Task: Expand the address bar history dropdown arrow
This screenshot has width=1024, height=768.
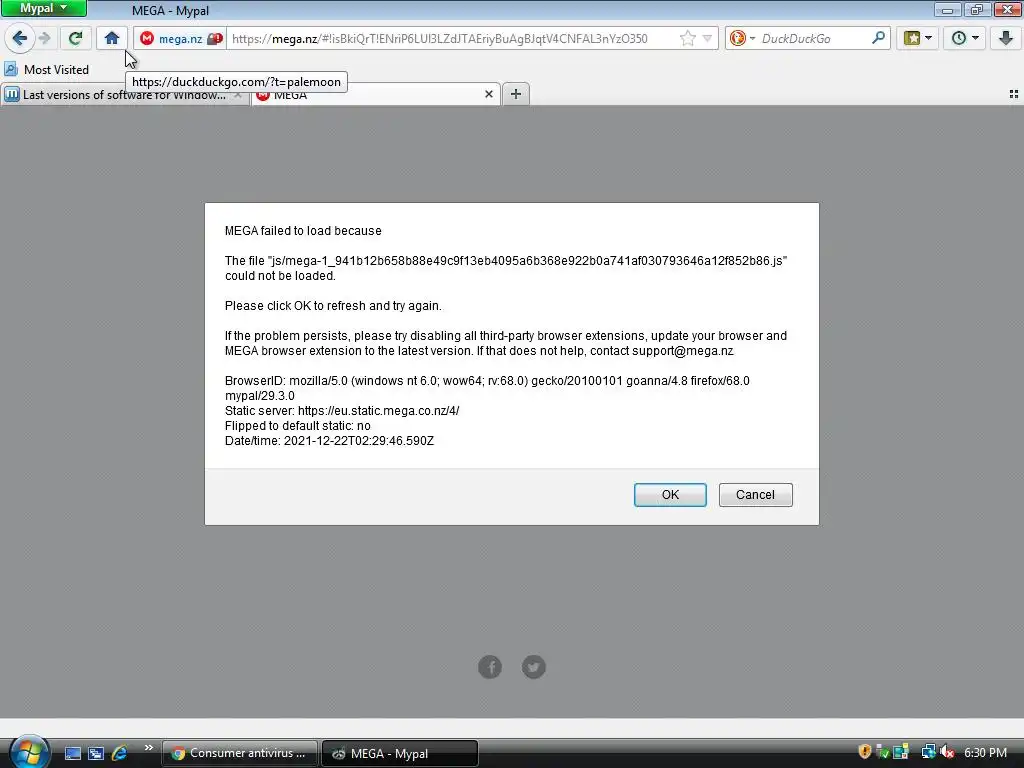Action: [x=707, y=39]
